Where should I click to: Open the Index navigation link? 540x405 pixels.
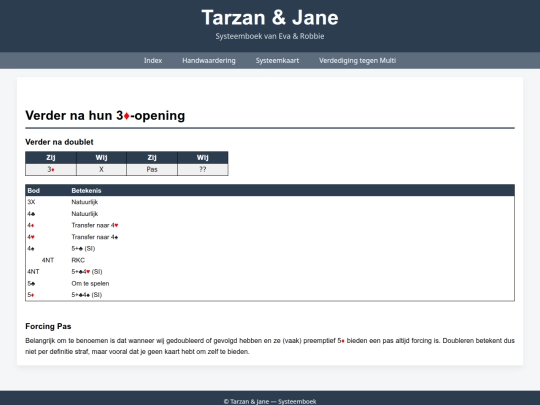click(x=153, y=61)
